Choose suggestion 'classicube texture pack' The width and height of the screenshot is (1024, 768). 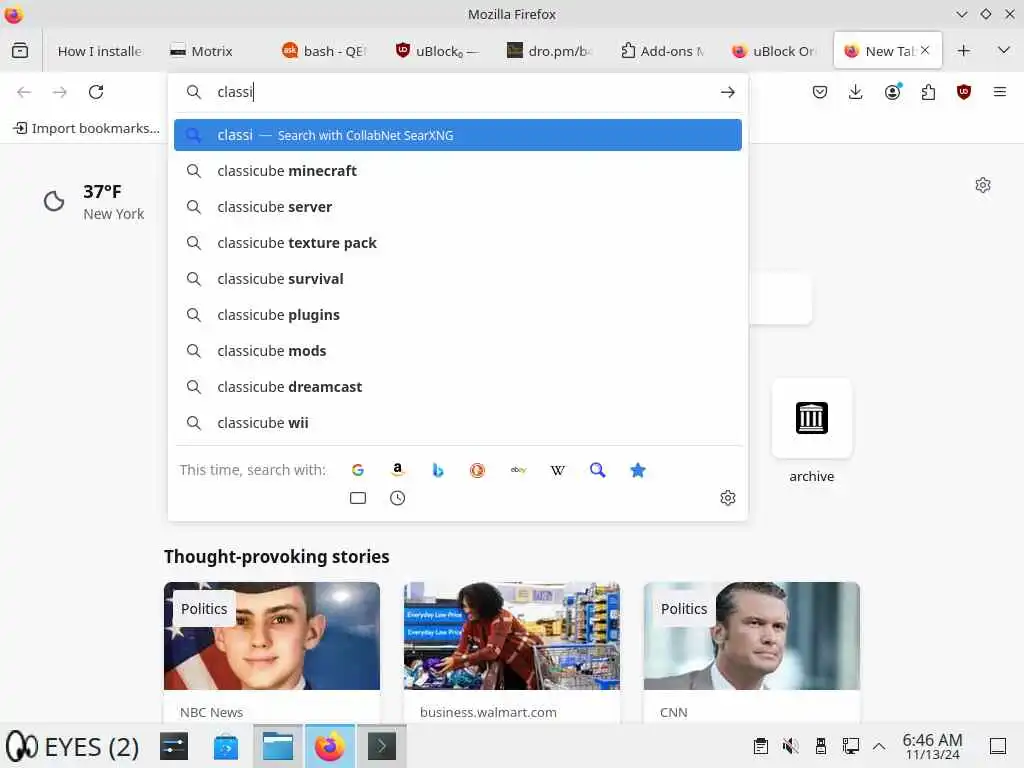[x=458, y=243]
